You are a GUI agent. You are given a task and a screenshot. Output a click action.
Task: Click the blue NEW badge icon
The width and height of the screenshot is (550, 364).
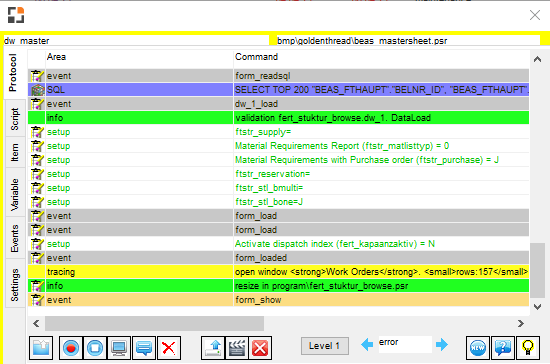click(x=478, y=348)
